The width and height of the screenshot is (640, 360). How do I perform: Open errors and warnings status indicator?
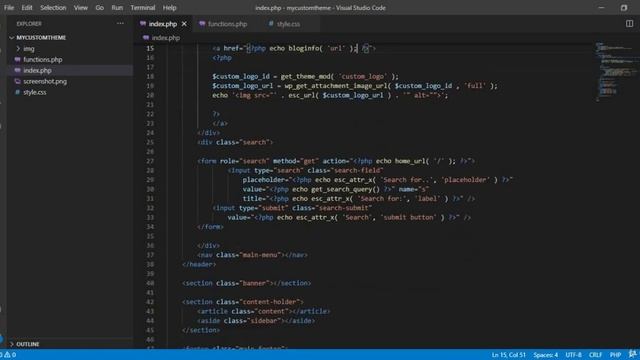click(8, 355)
